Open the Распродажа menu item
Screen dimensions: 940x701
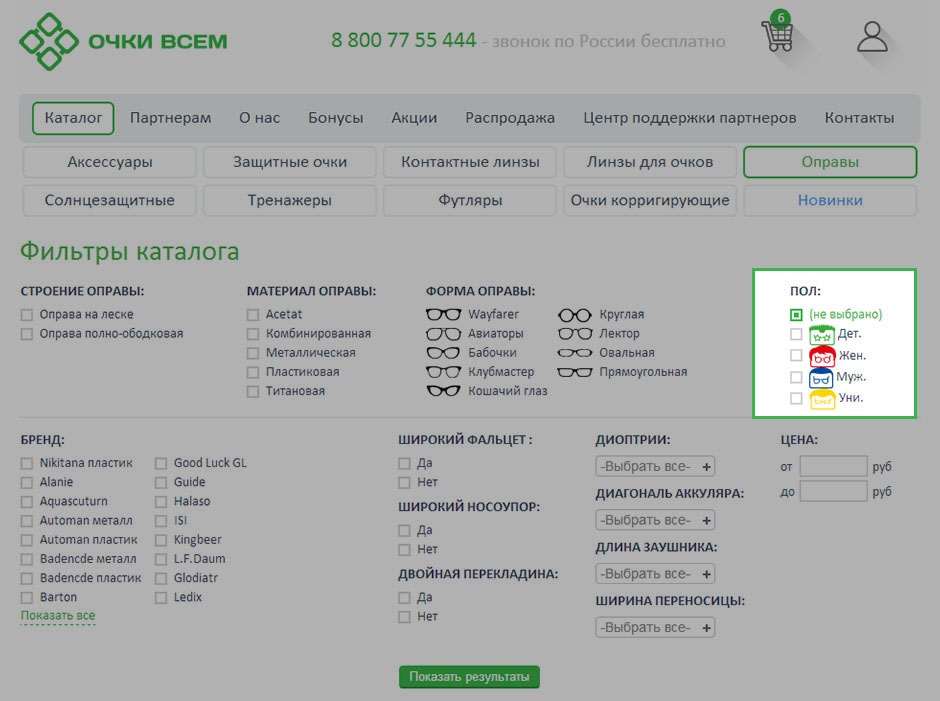(509, 118)
